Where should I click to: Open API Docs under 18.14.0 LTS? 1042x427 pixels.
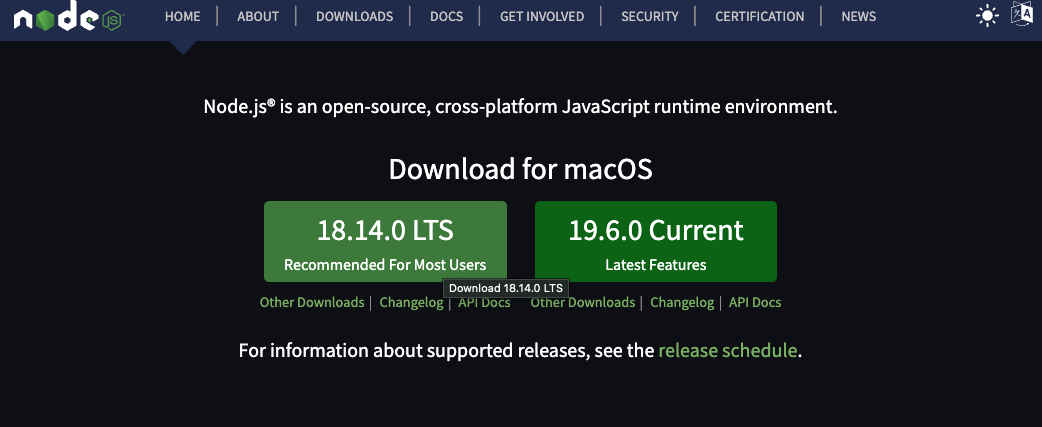[484, 303]
